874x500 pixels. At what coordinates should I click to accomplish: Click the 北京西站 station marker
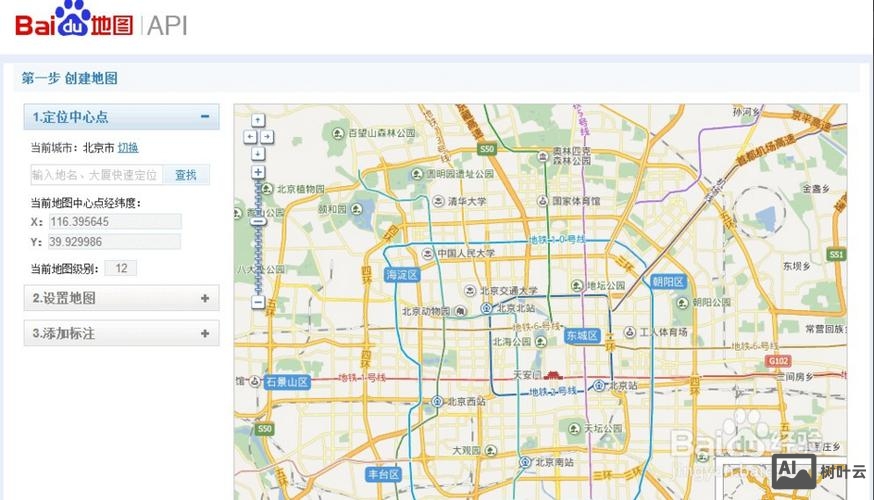tap(438, 401)
